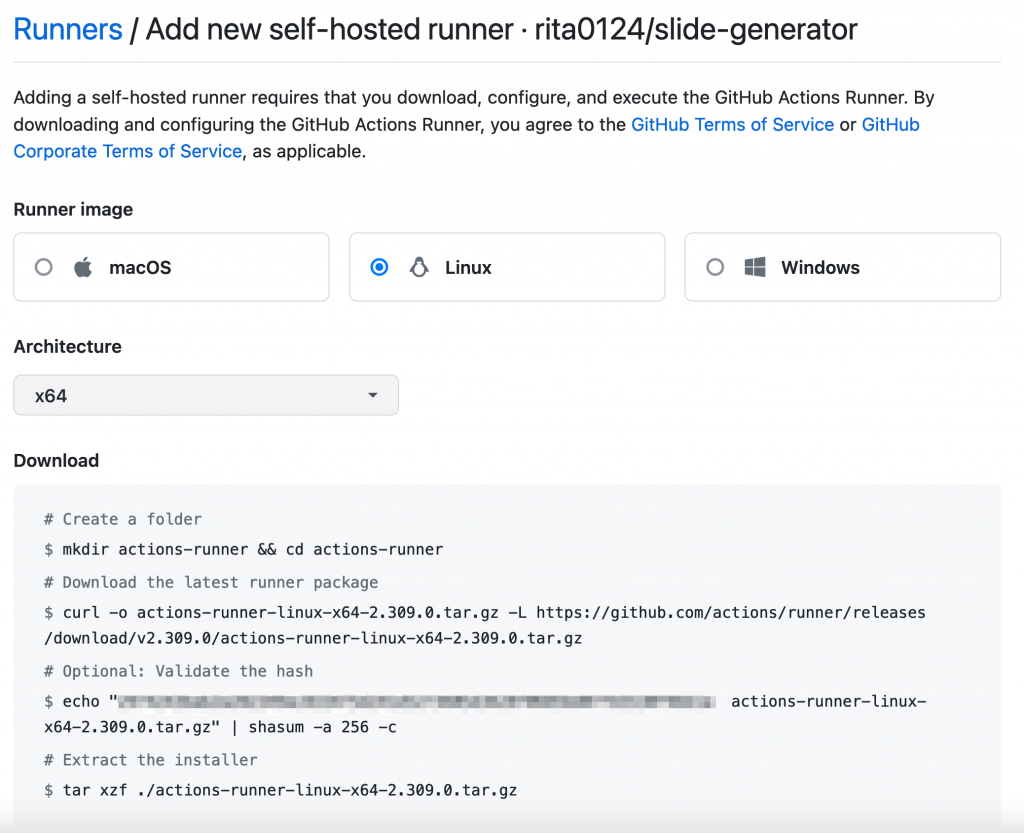Select the Linux radio button
The image size is (1024, 833).
click(379, 267)
